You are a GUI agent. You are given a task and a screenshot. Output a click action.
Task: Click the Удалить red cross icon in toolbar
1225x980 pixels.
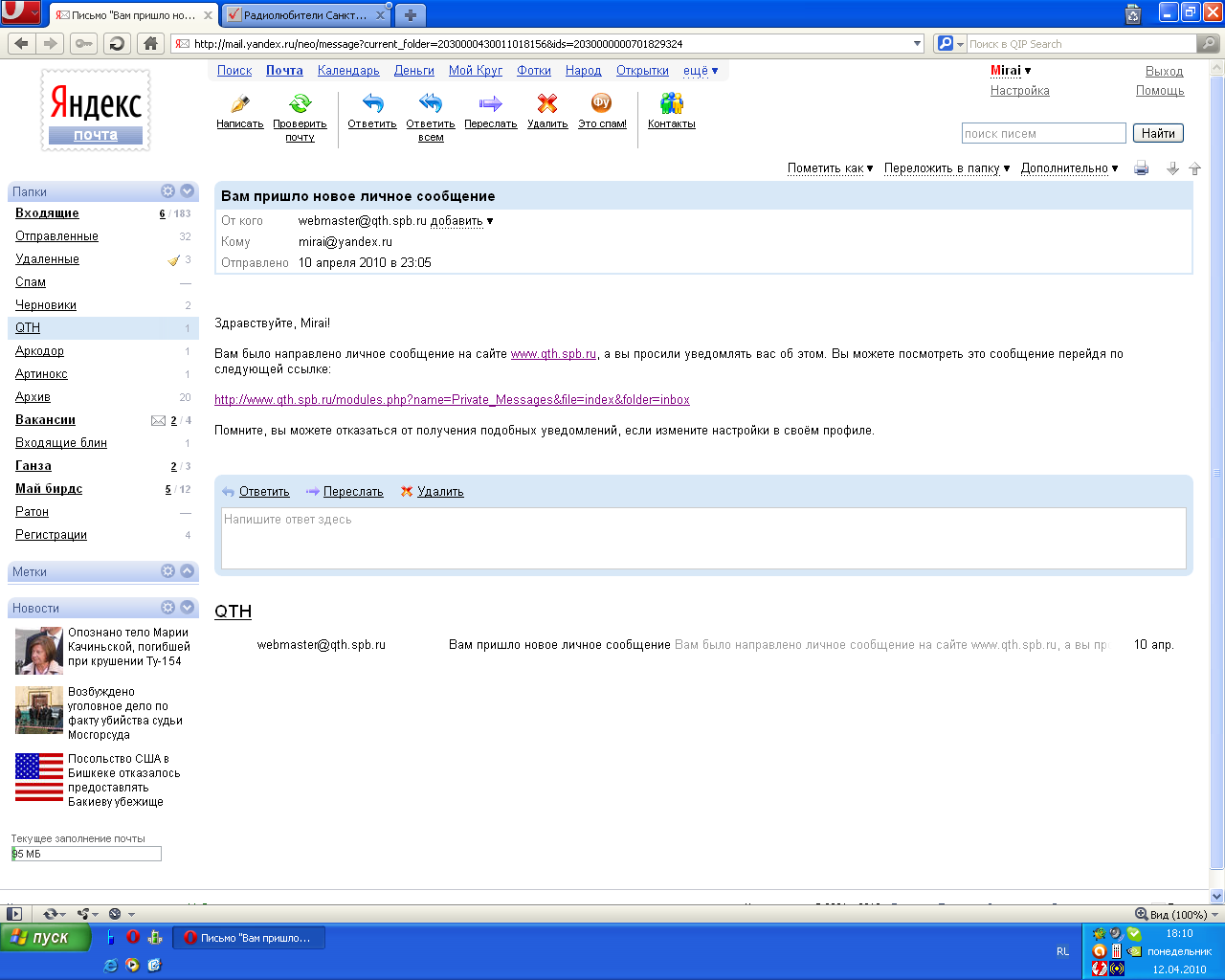547,103
